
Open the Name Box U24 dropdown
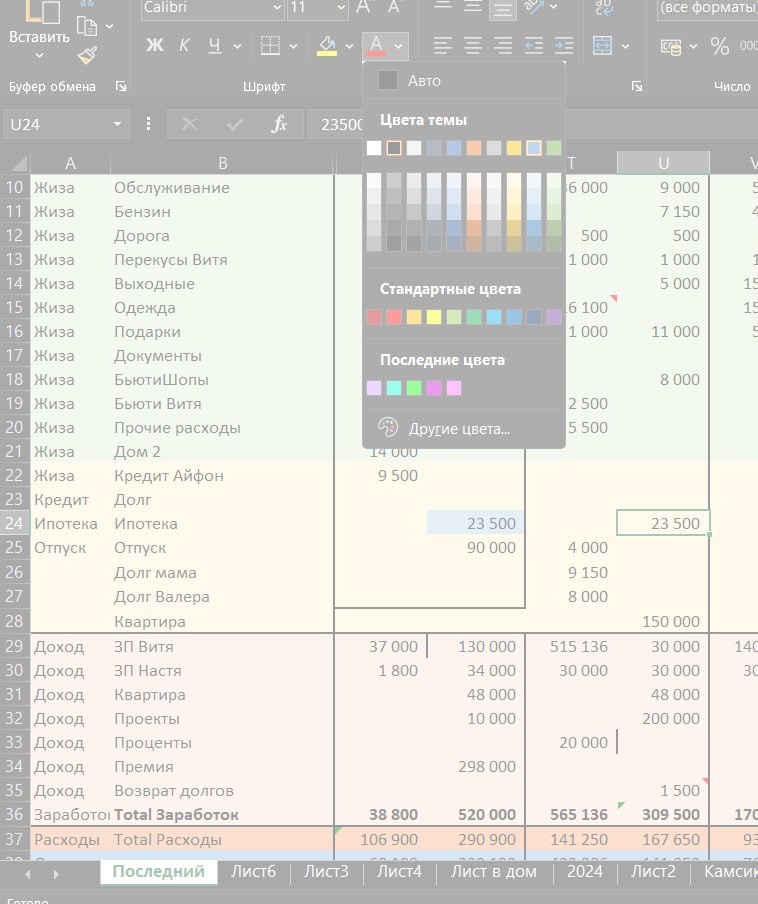click(118, 124)
